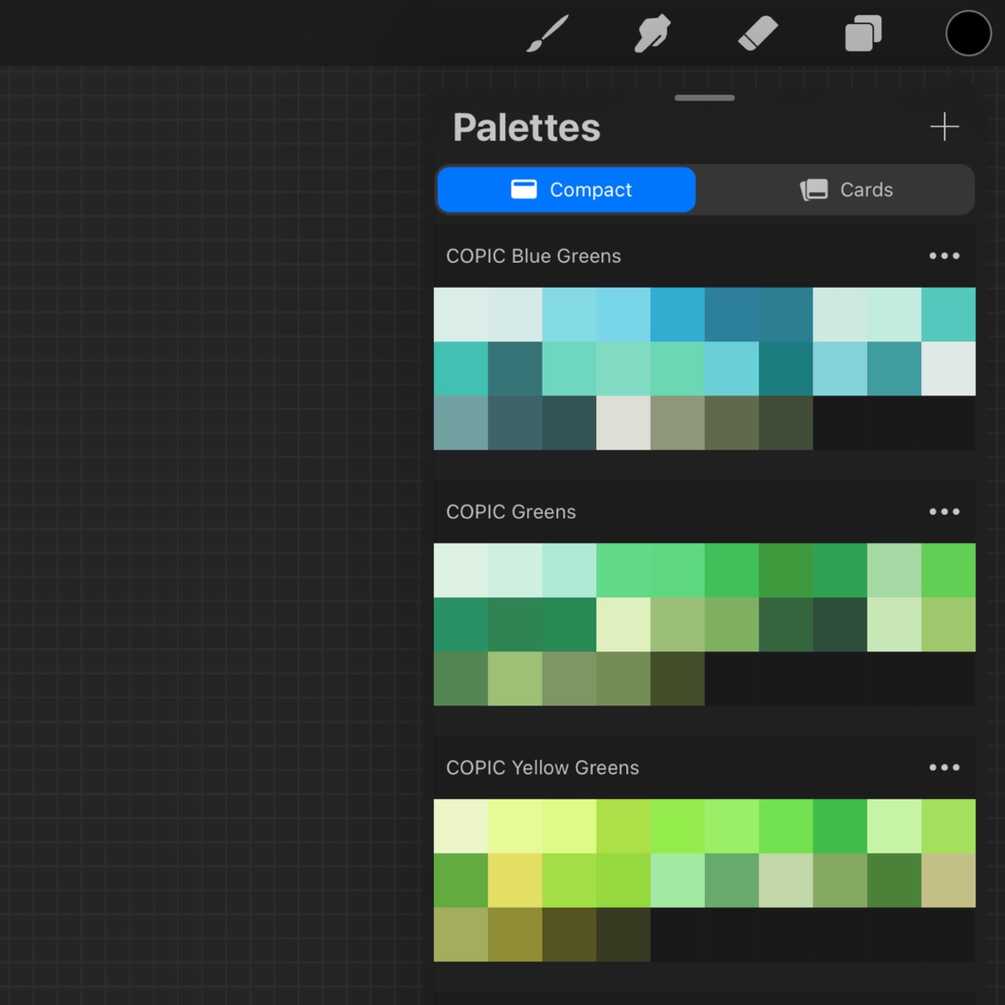Pick tan swatch ending Yellow Greens second row
1005x1005 pixels.
click(x=949, y=880)
